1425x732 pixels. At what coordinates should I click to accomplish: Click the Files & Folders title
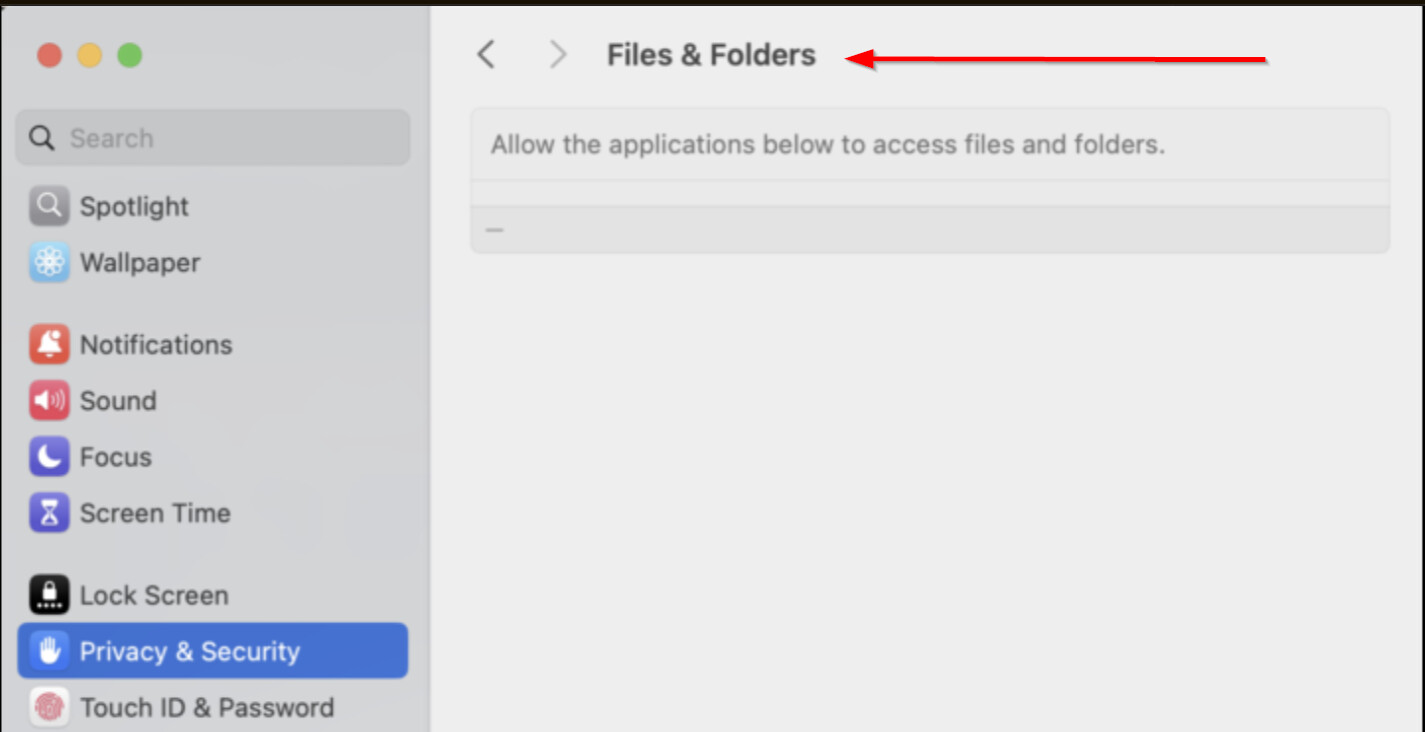pos(711,55)
